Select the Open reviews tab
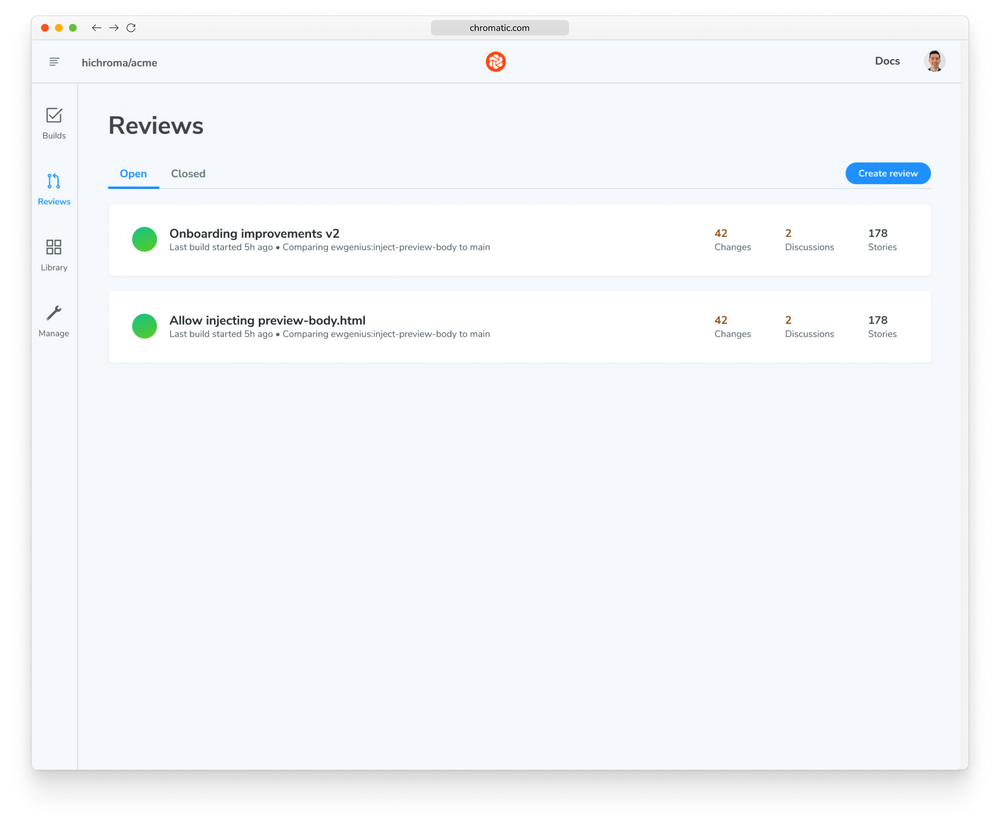The height and width of the screenshot is (824, 1000). point(133,173)
